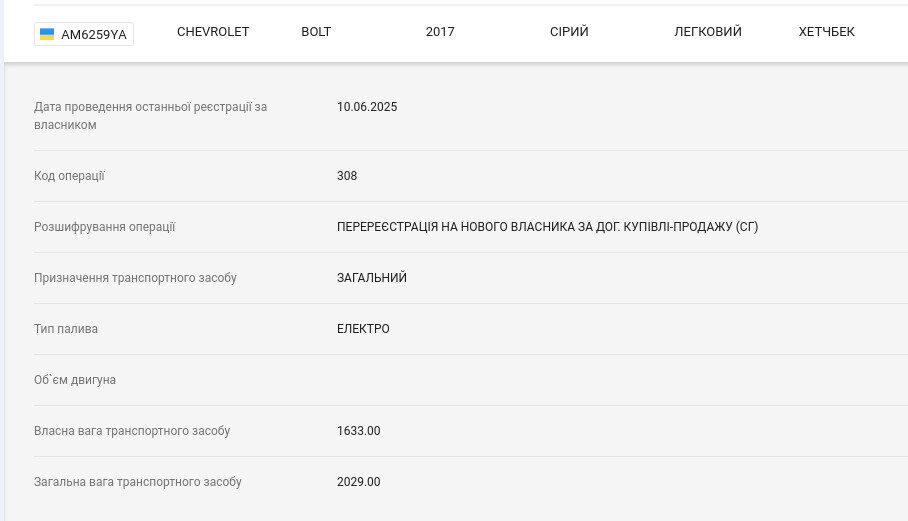Viewport: 908px width, 521px height.
Task: Click the BOLT model text
Action: tap(316, 32)
